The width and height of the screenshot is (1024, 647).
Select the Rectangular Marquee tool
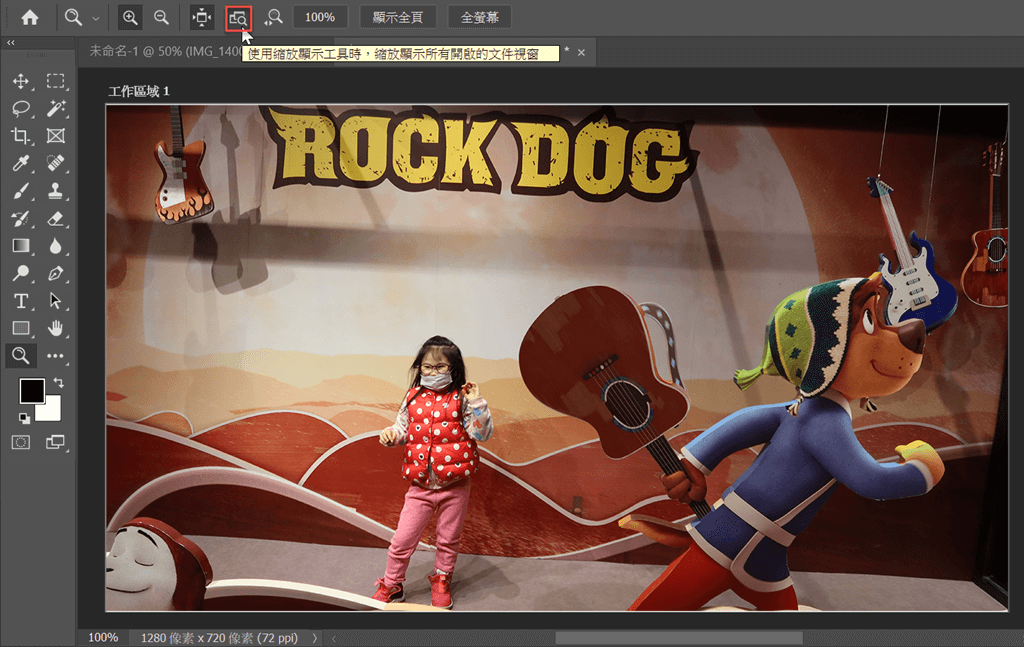pos(56,81)
